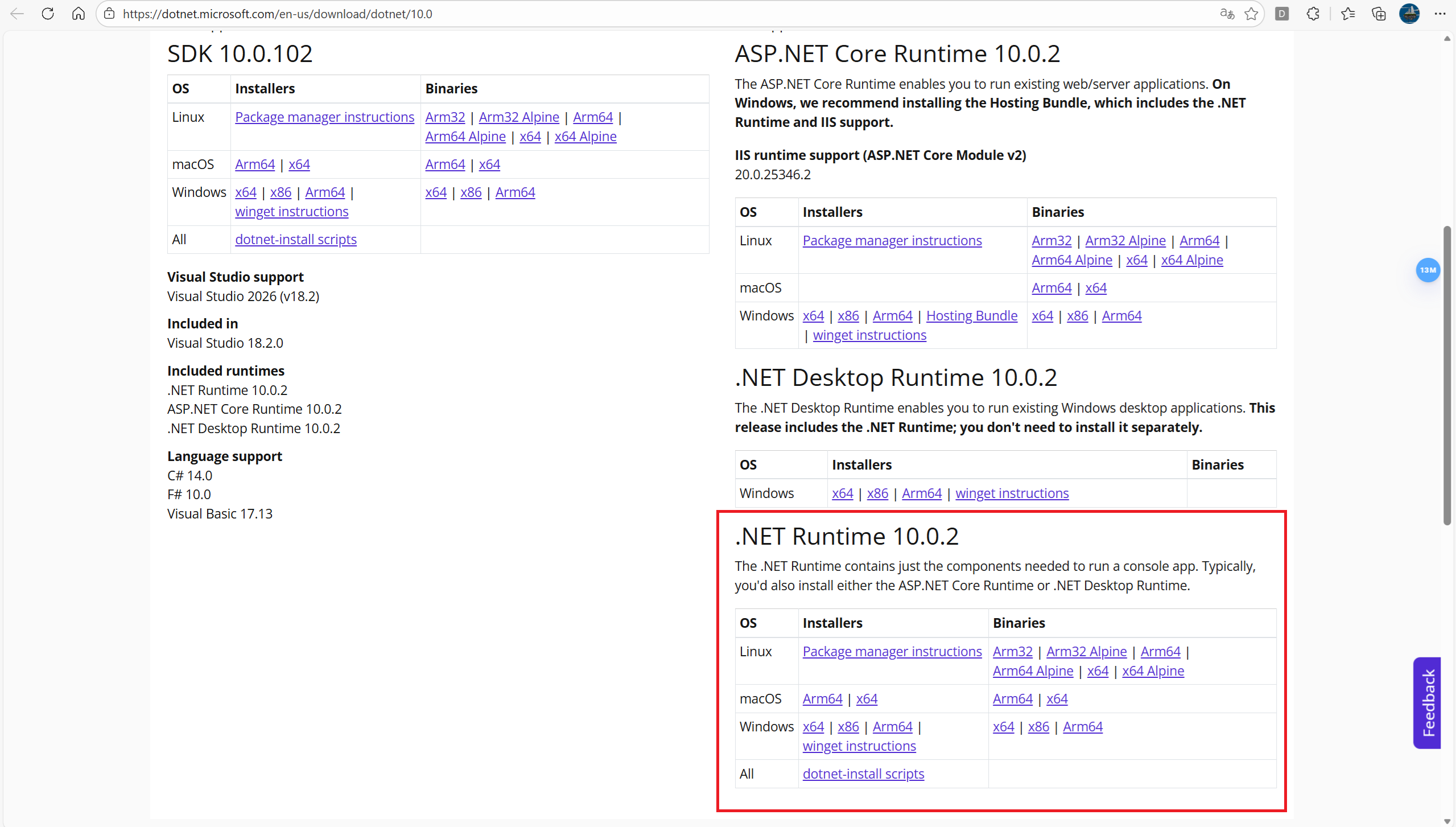The width and height of the screenshot is (1456, 827).
Task: Click the translate page icon in the address bar
Action: (x=1227, y=14)
